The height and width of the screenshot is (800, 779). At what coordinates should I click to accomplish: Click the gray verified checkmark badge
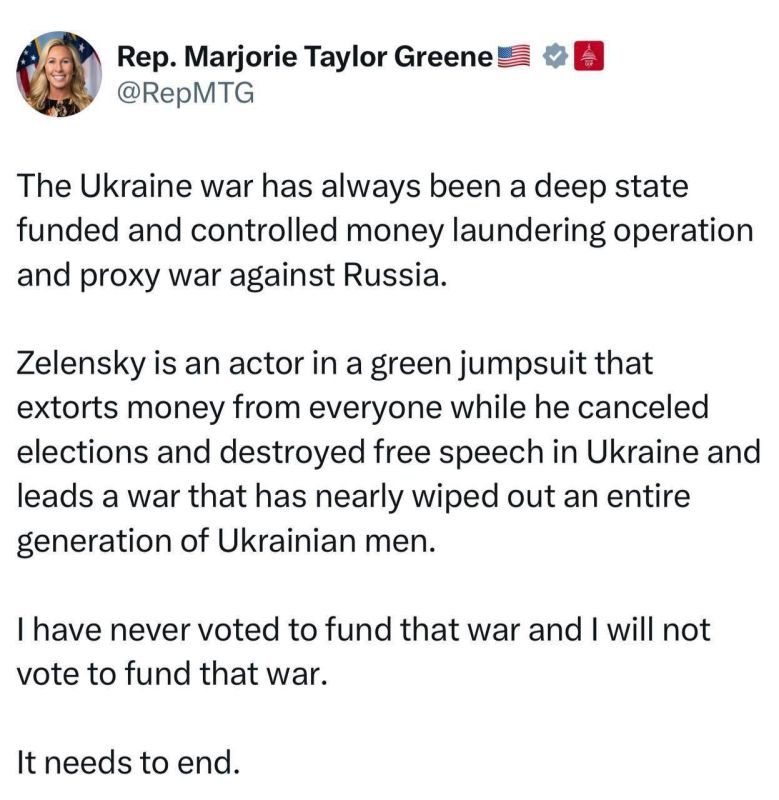tap(555, 56)
